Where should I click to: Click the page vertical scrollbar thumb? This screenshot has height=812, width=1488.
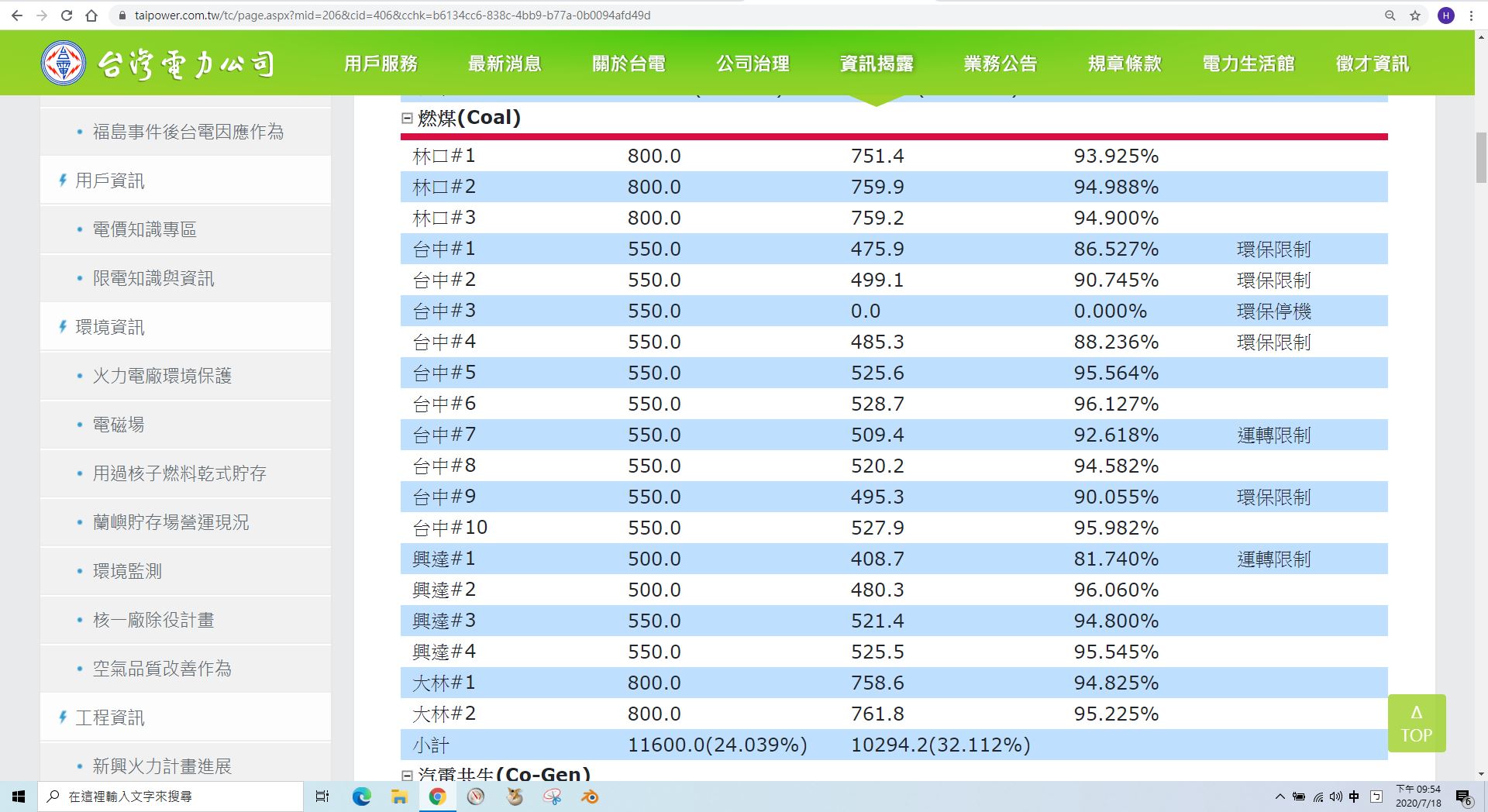coord(1481,157)
